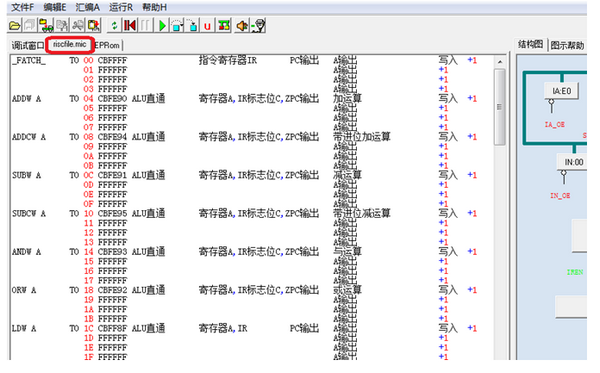Select the ORW A instruction label
This screenshot has width=600, height=373.
(24, 290)
